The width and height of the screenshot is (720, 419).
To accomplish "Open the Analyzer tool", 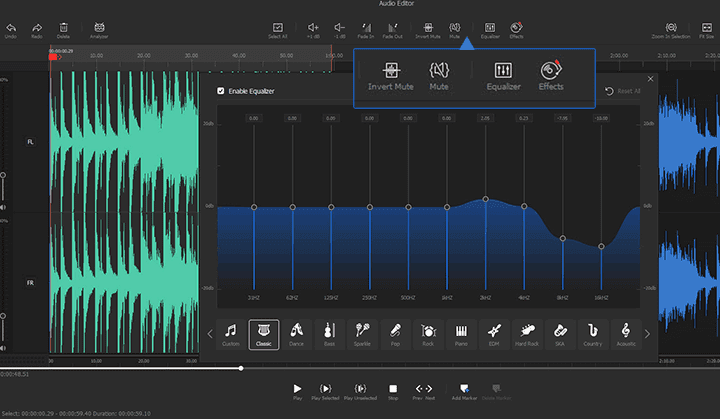I will click(x=99, y=26).
